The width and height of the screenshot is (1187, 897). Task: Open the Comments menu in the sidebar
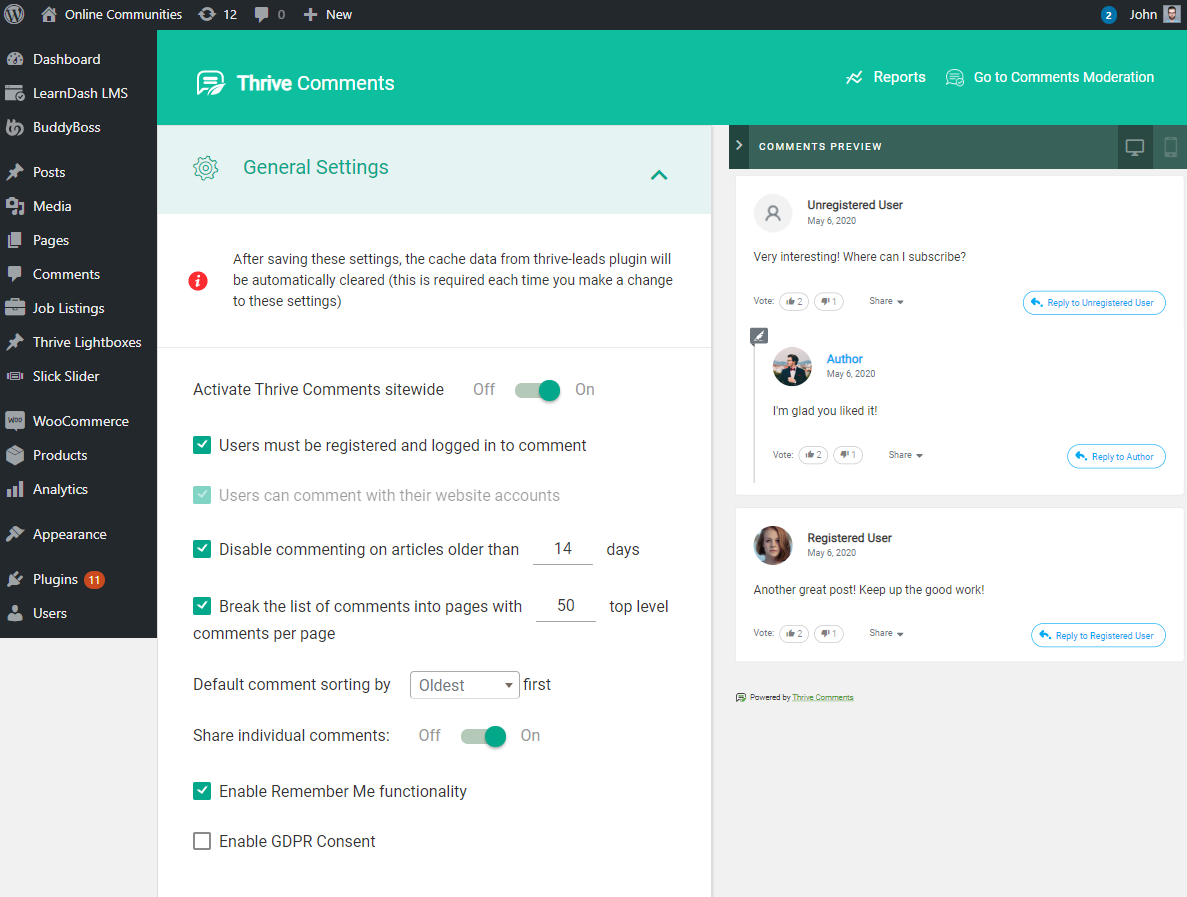click(x=66, y=273)
